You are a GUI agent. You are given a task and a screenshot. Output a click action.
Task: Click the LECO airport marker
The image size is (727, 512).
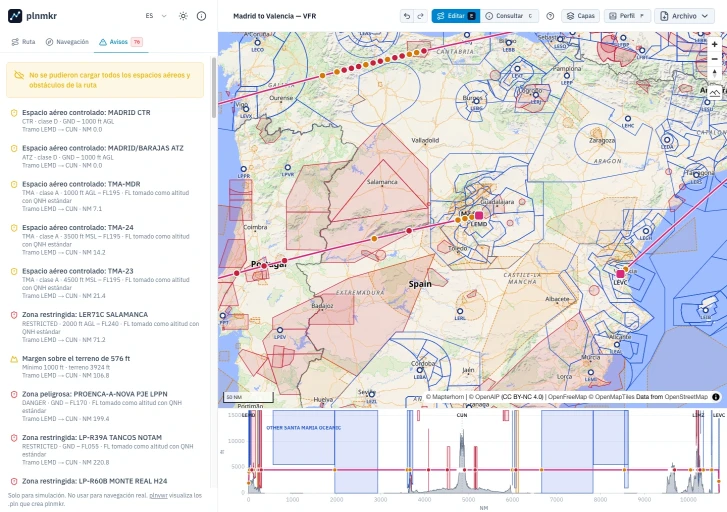[257, 42]
